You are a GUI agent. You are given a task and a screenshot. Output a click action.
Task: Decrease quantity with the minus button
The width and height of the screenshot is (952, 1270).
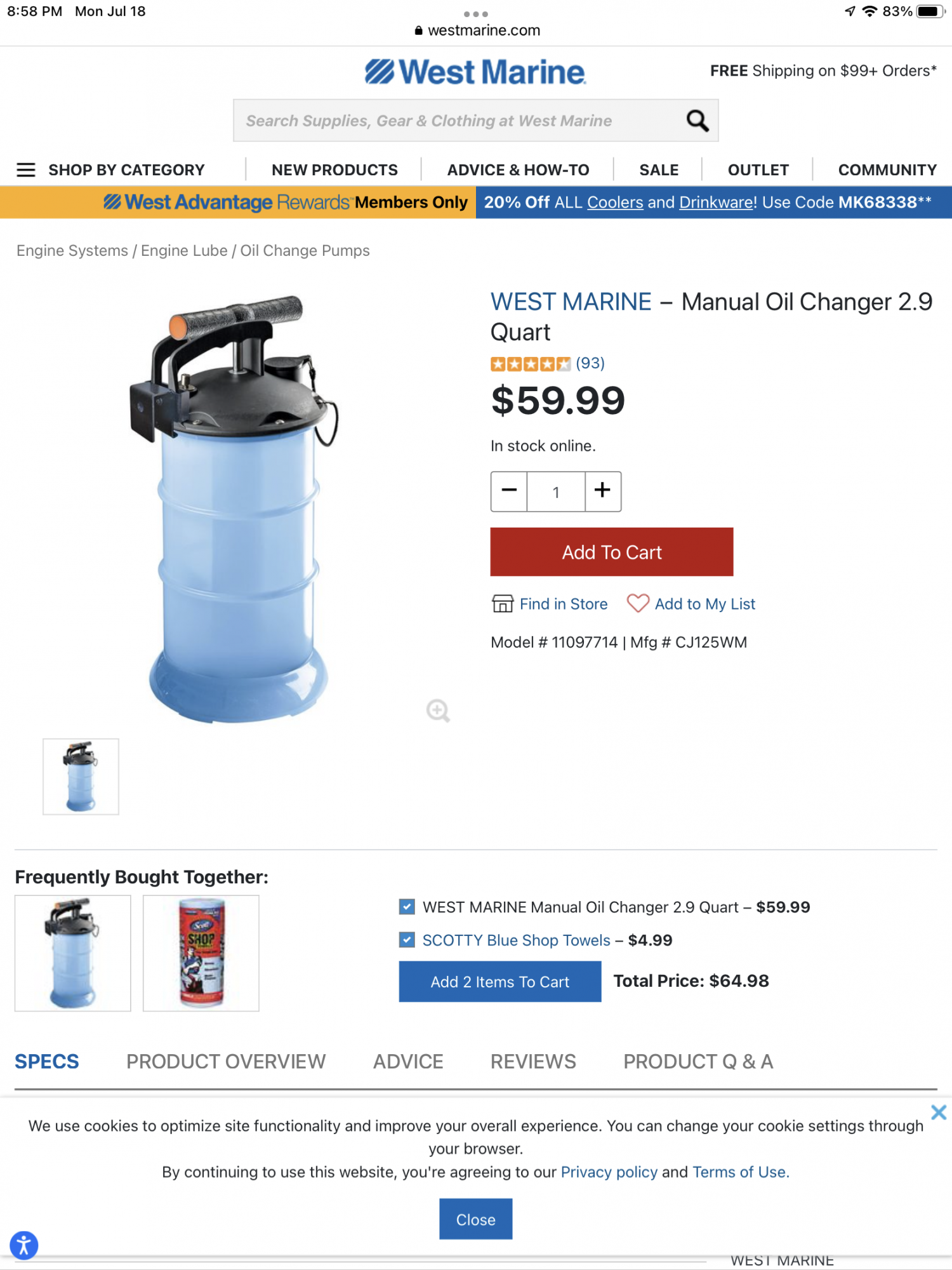click(509, 491)
